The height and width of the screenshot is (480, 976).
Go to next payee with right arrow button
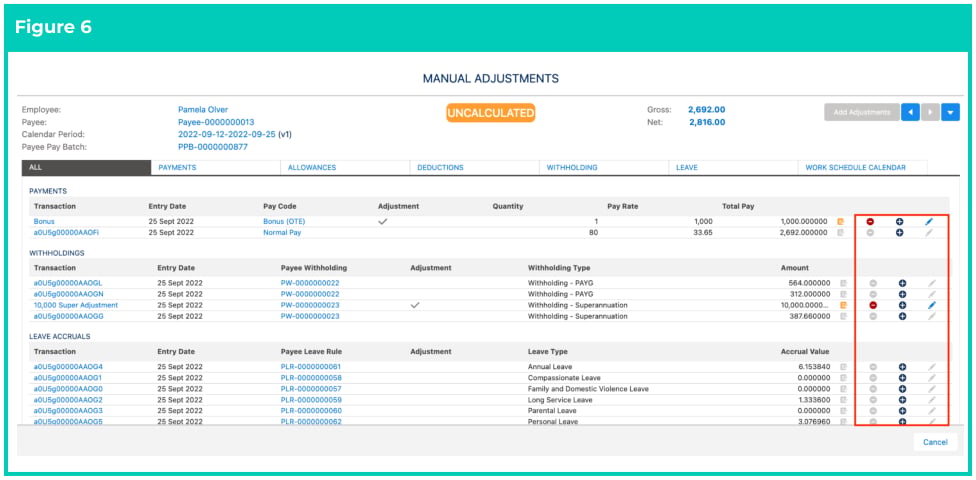(930, 112)
